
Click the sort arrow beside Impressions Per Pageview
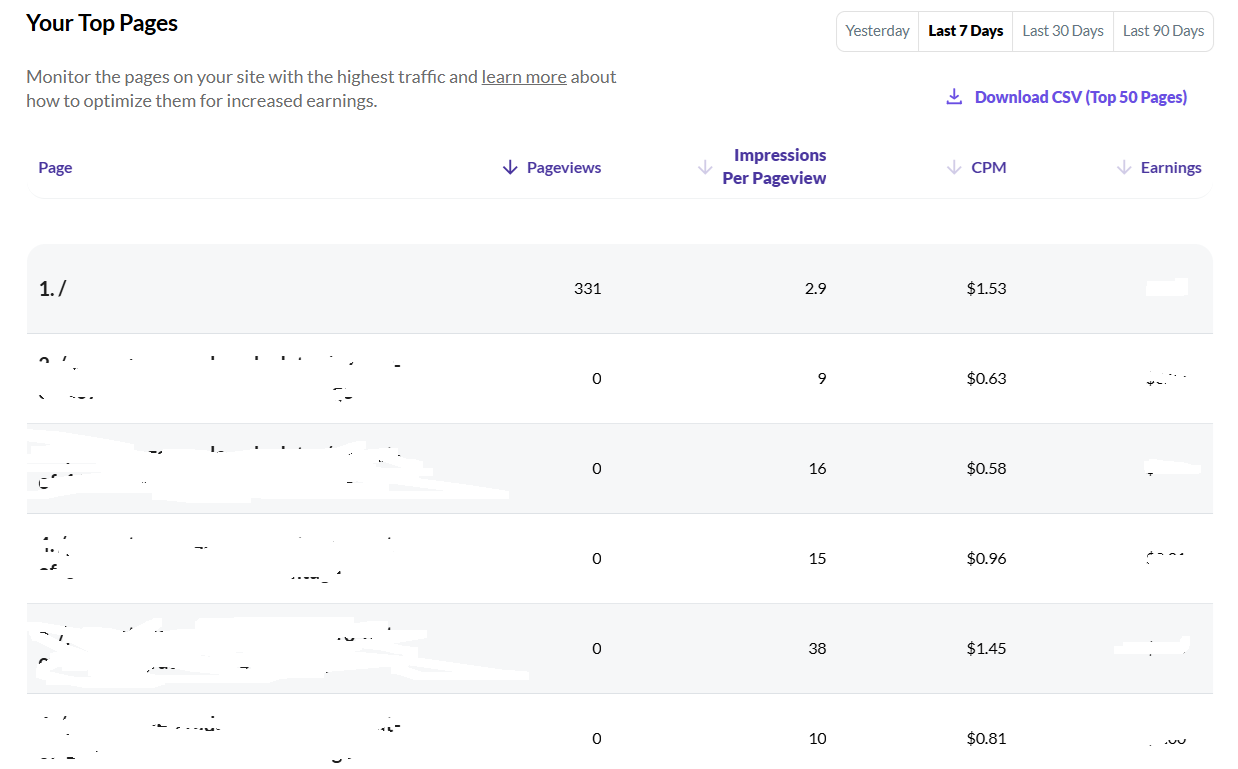coord(705,167)
